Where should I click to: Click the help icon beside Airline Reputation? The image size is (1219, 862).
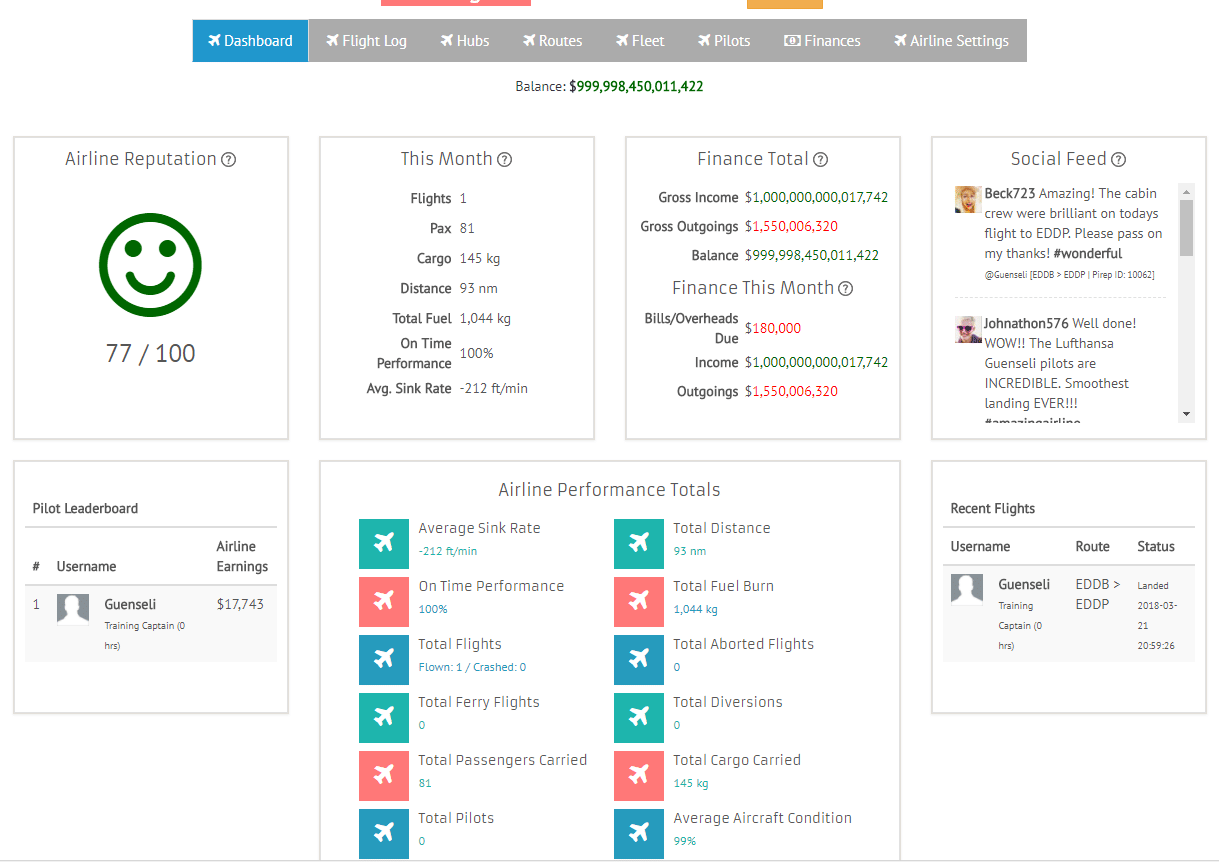229,160
